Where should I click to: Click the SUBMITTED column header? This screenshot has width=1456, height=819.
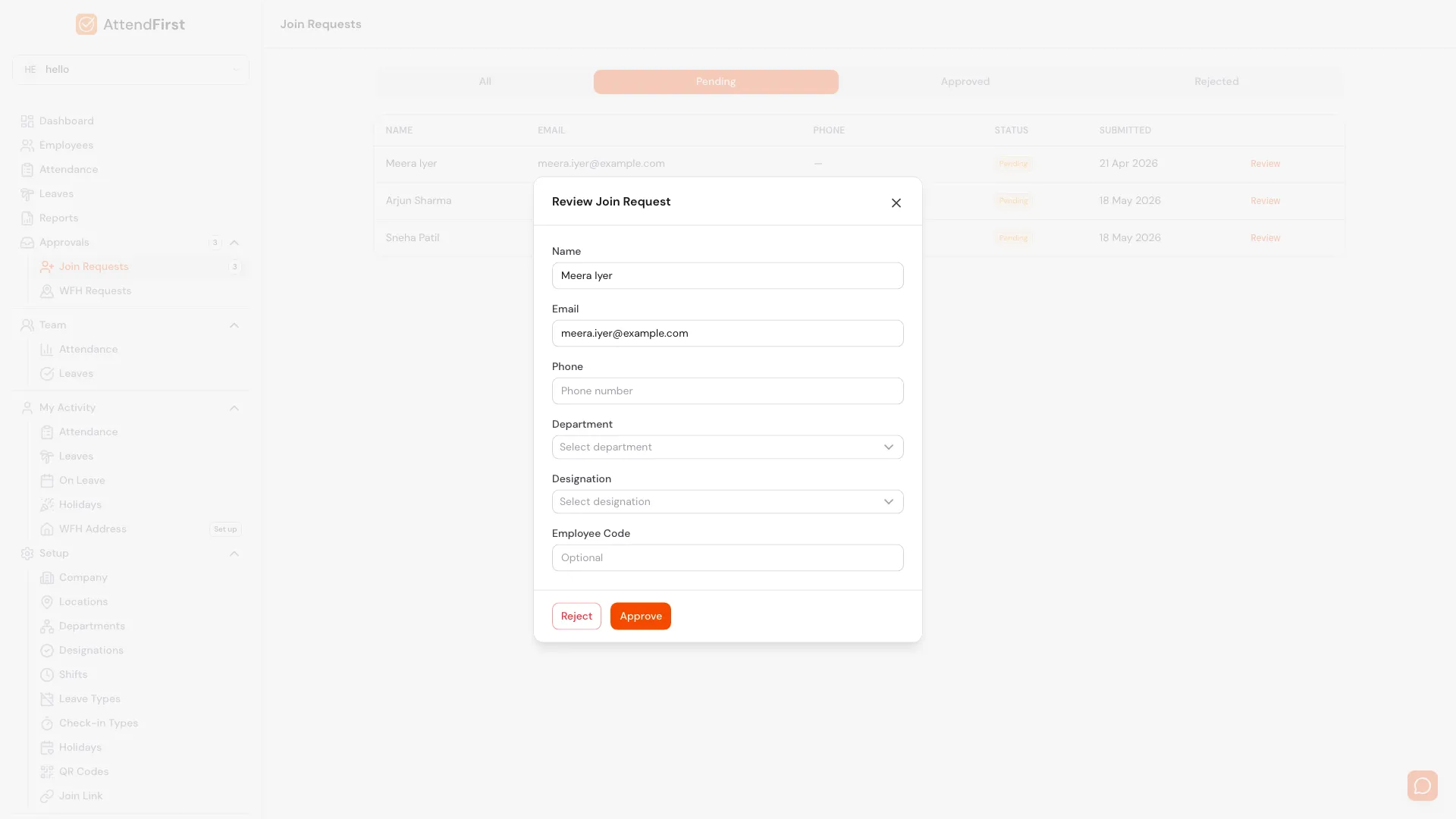tap(1125, 130)
